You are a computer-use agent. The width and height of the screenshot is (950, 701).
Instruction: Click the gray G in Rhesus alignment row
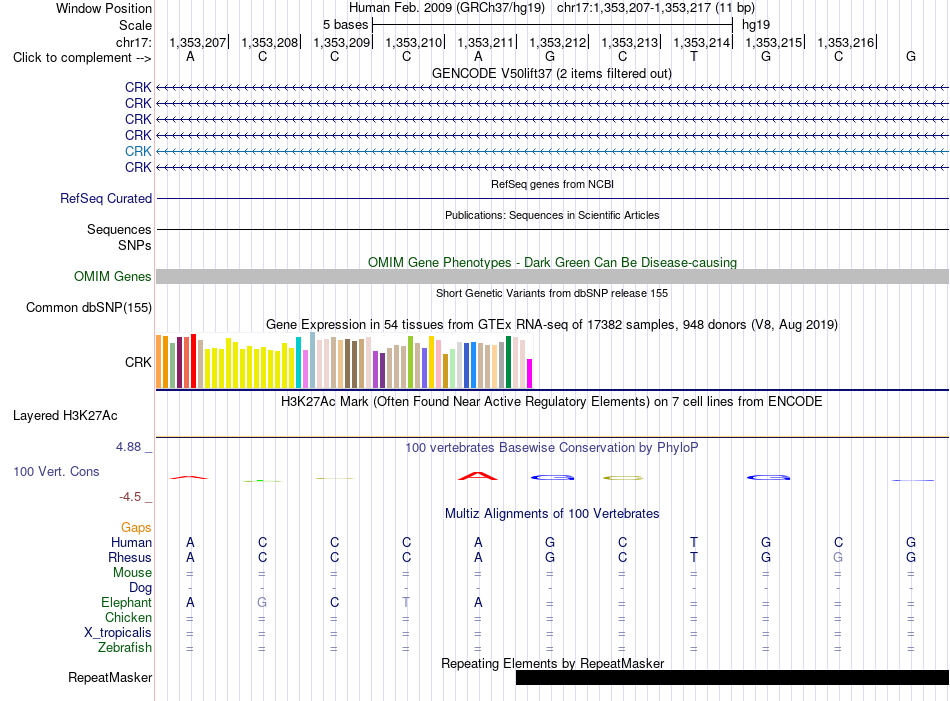[x=838, y=557]
